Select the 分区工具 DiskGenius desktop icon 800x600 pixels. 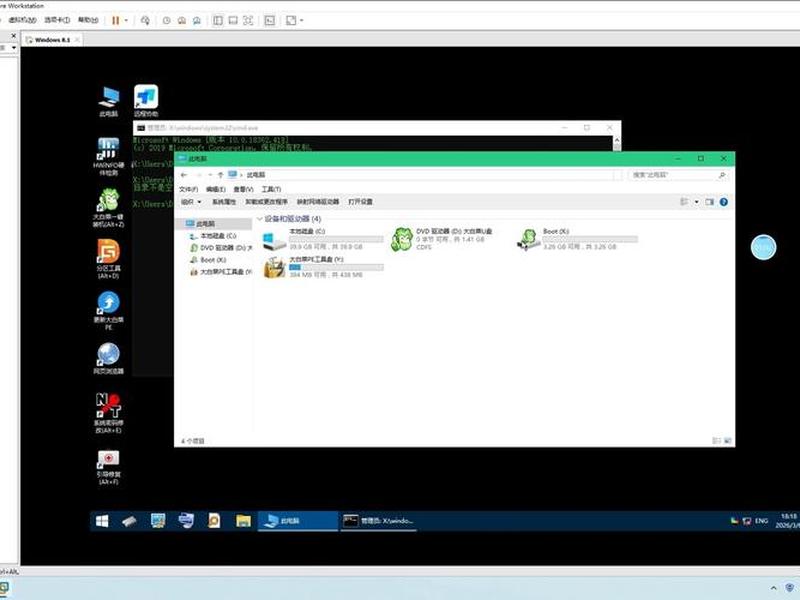pyautogui.click(x=109, y=259)
